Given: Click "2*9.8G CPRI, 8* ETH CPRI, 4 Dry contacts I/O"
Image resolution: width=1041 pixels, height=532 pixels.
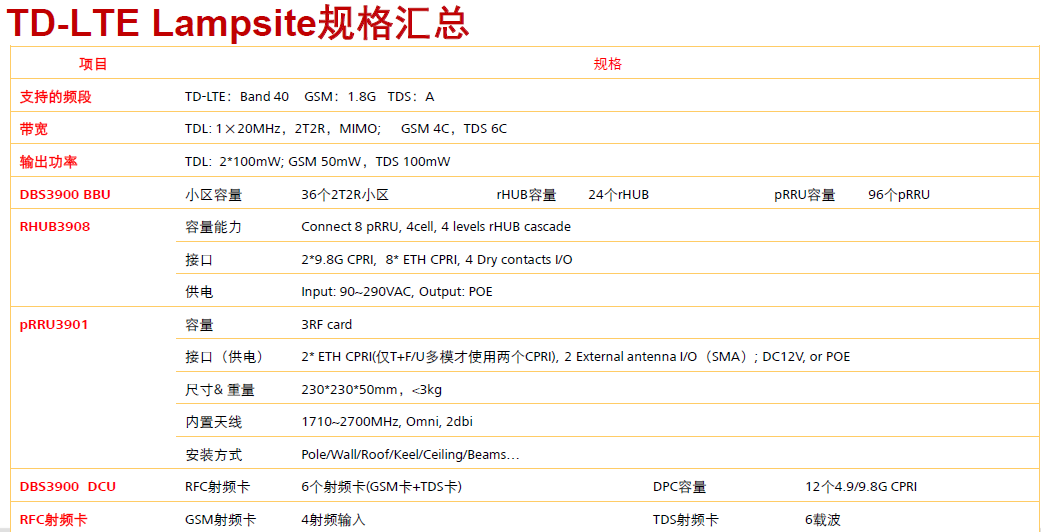Looking at the screenshot, I should coord(437,260).
